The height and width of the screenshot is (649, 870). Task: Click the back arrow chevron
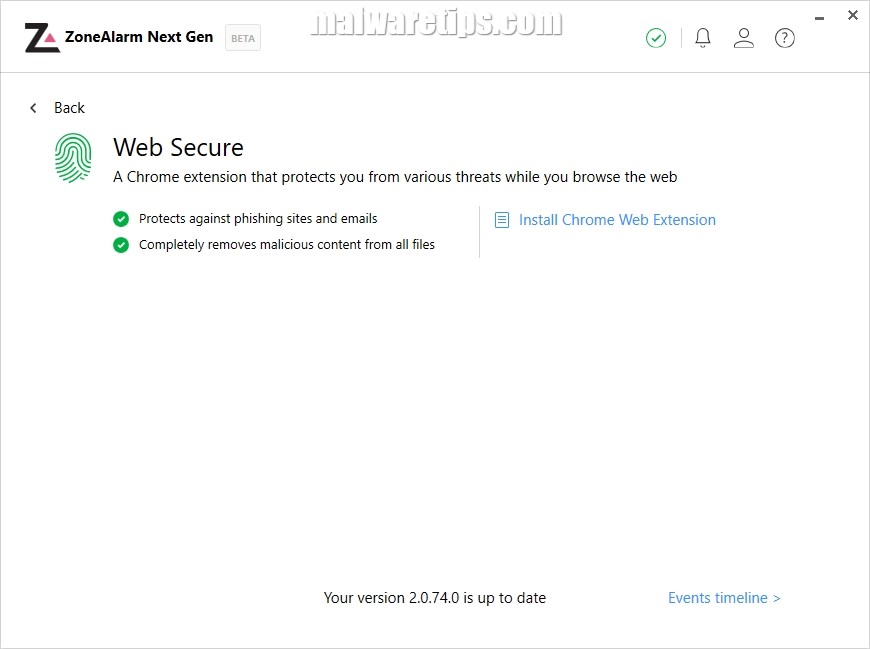point(33,108)
